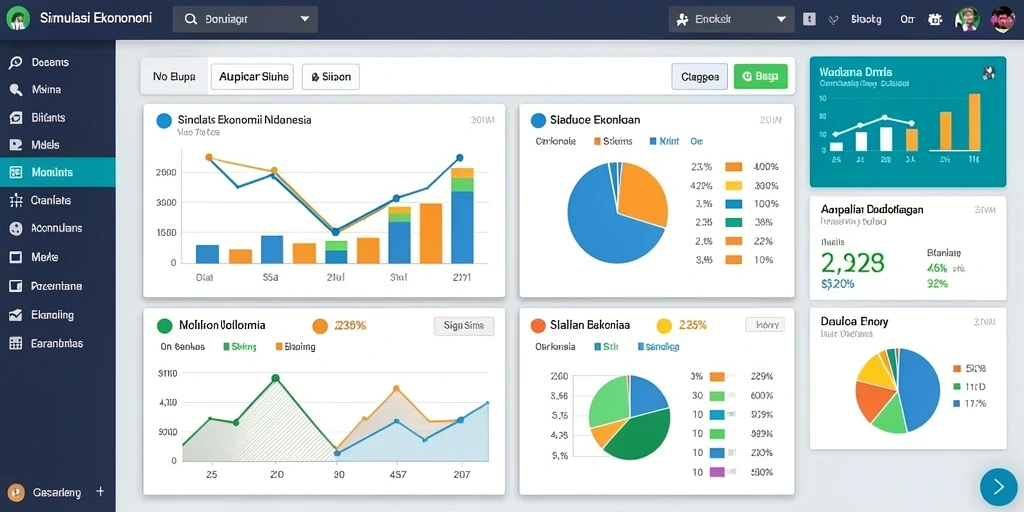This screenshot has width=1024, height=512.
Task: Switch to the No Elupa tab
Action: coord(174,76)
